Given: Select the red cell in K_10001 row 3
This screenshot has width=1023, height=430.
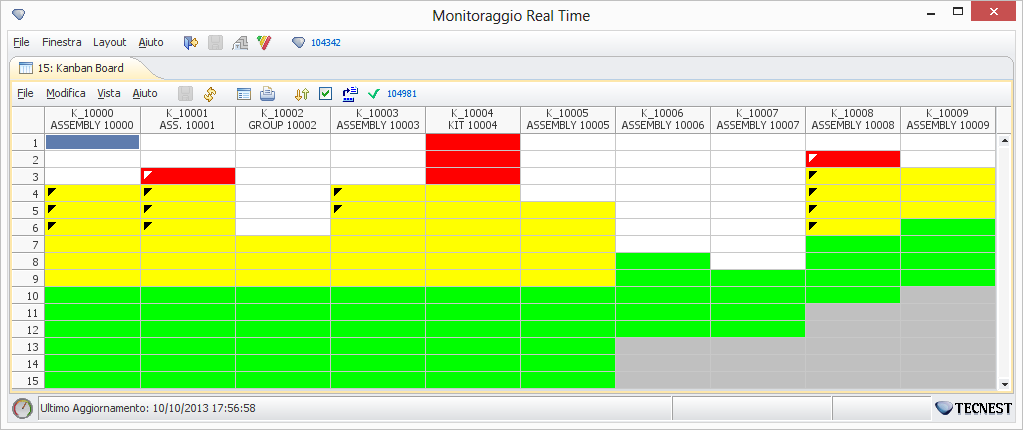Looking at the screenshot, I should pos(188,176).
